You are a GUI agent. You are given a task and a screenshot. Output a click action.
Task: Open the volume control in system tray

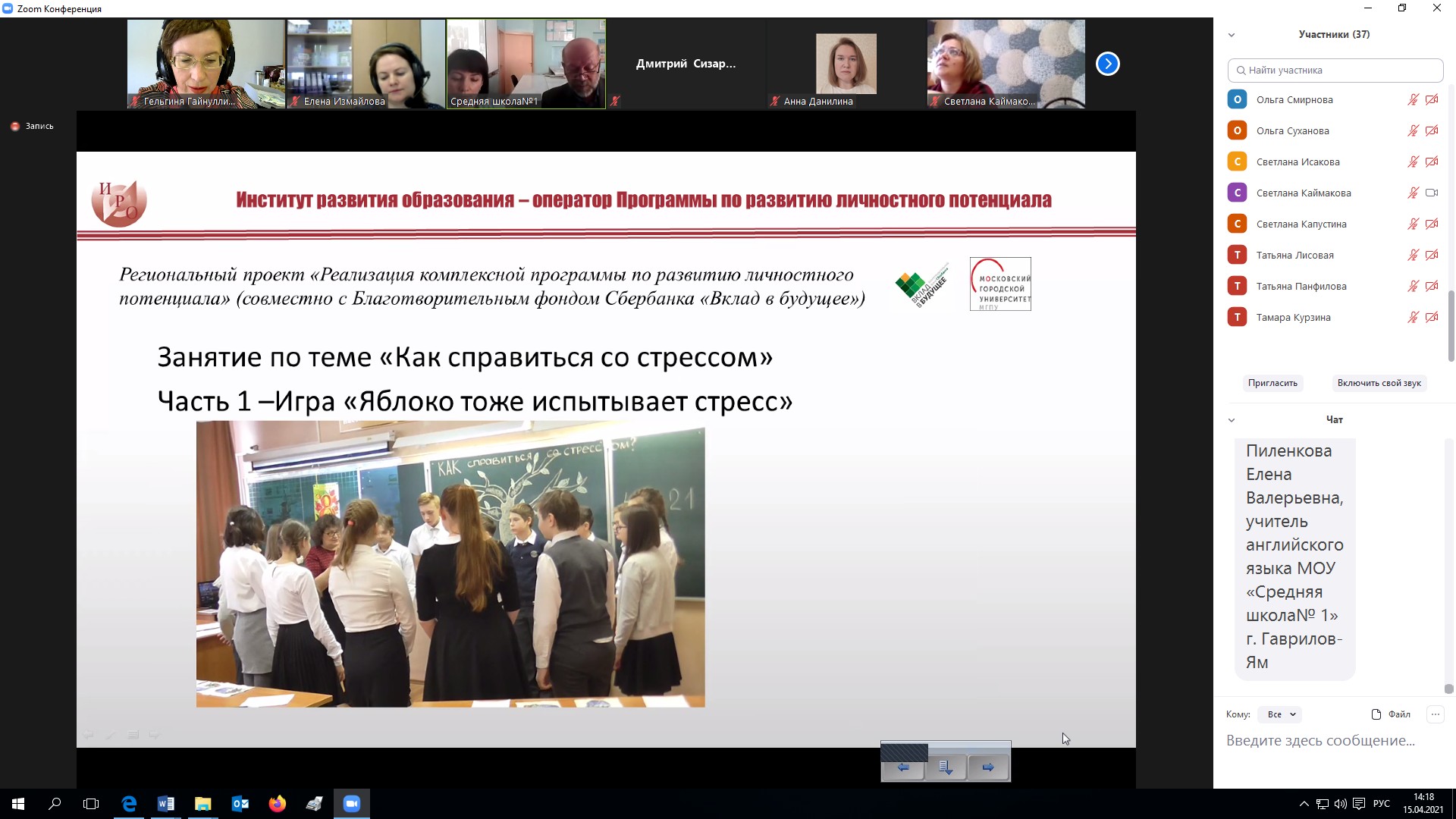tap(1341, 804)
